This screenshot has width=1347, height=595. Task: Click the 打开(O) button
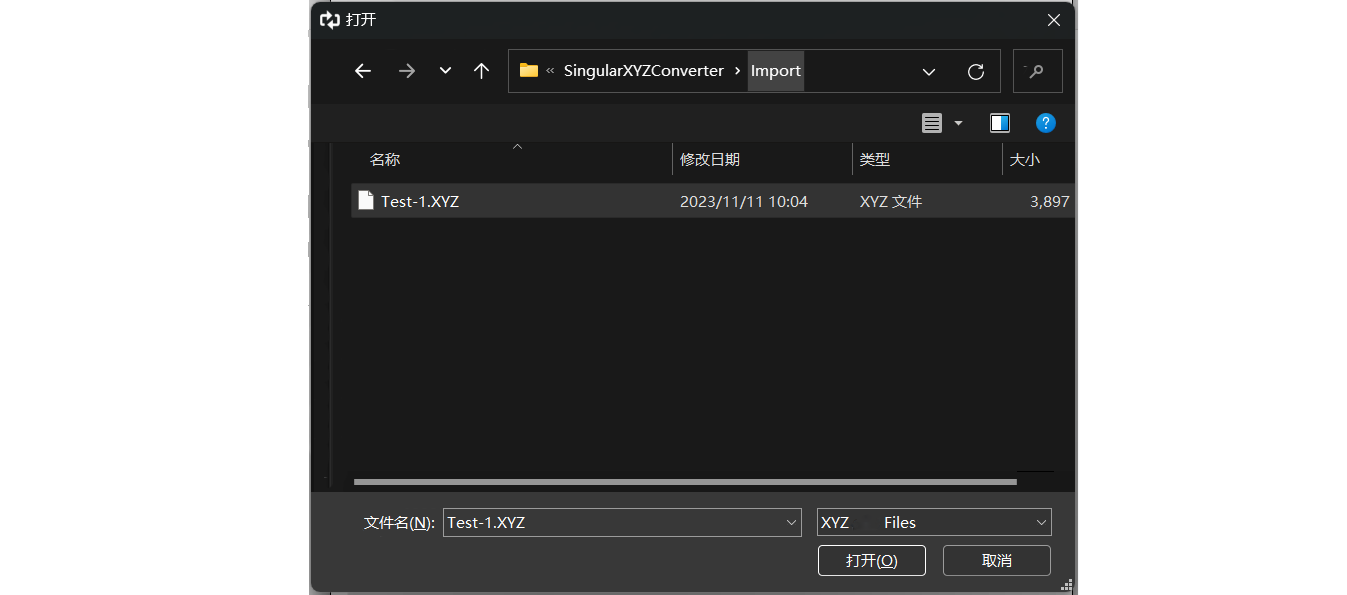[x=872, y=560]
